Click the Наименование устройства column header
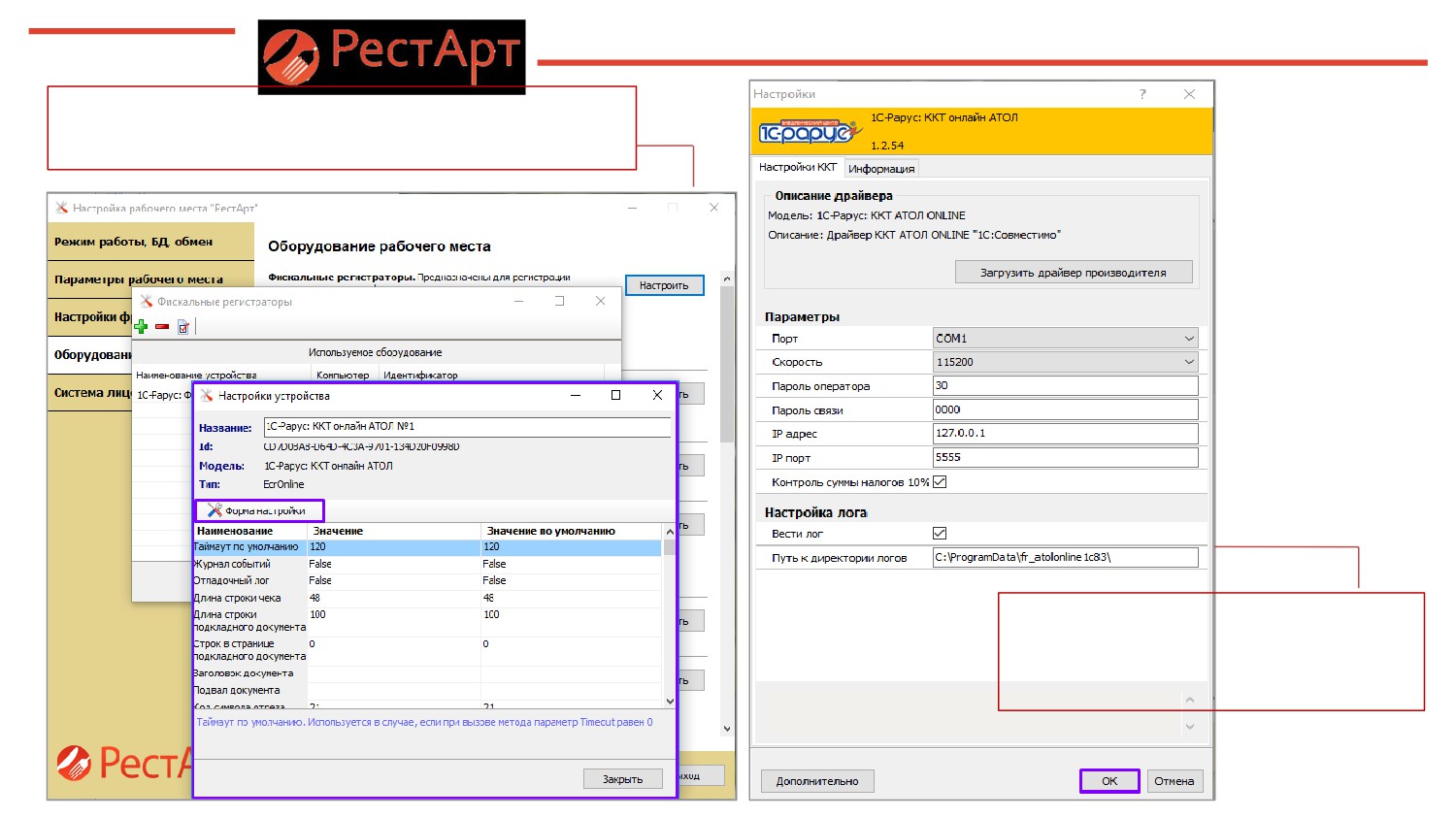This screenshot has height=818, width=1456. 221,375
